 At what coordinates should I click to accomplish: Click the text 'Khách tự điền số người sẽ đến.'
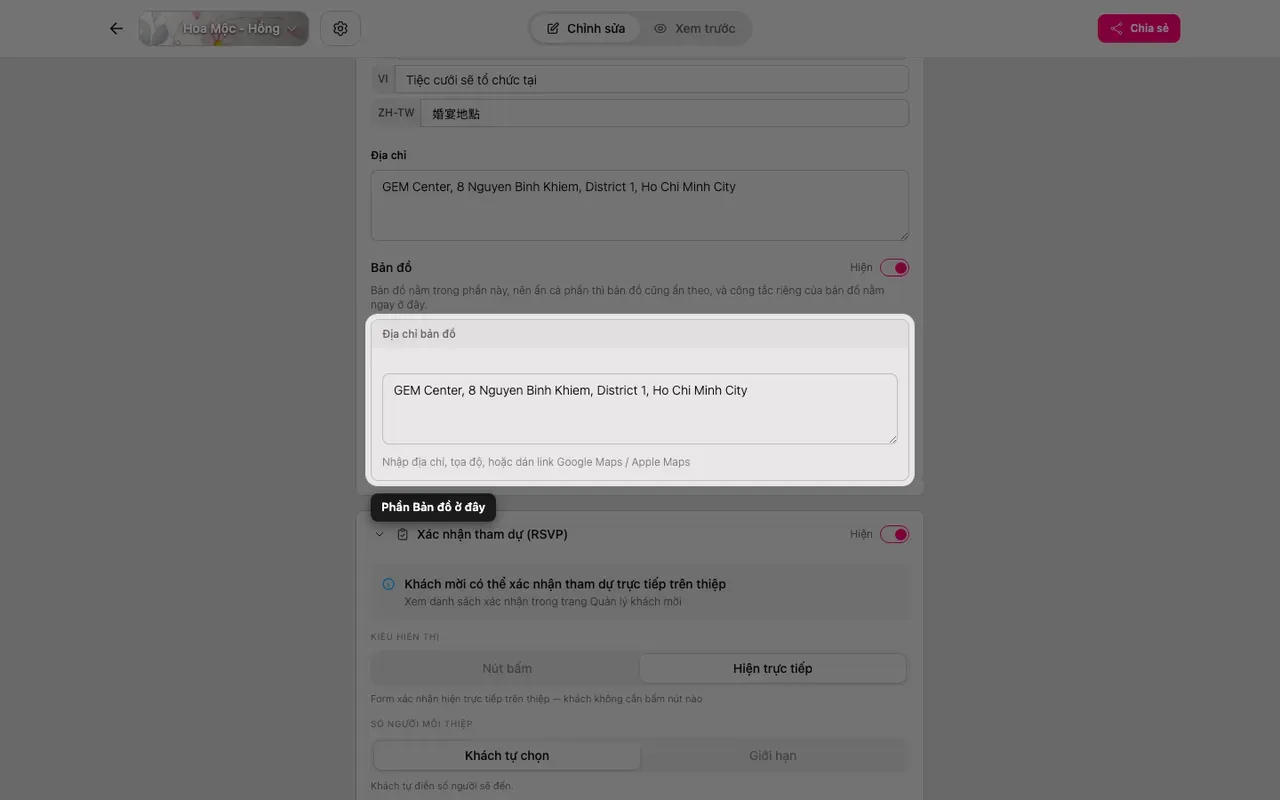(x=442, y=786)
